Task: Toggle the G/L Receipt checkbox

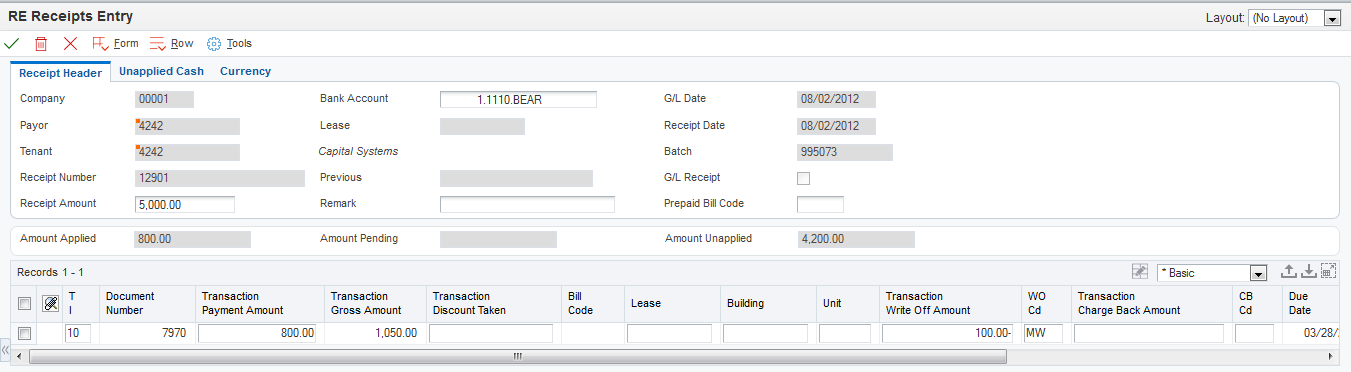Action: (x=803, y=179)
